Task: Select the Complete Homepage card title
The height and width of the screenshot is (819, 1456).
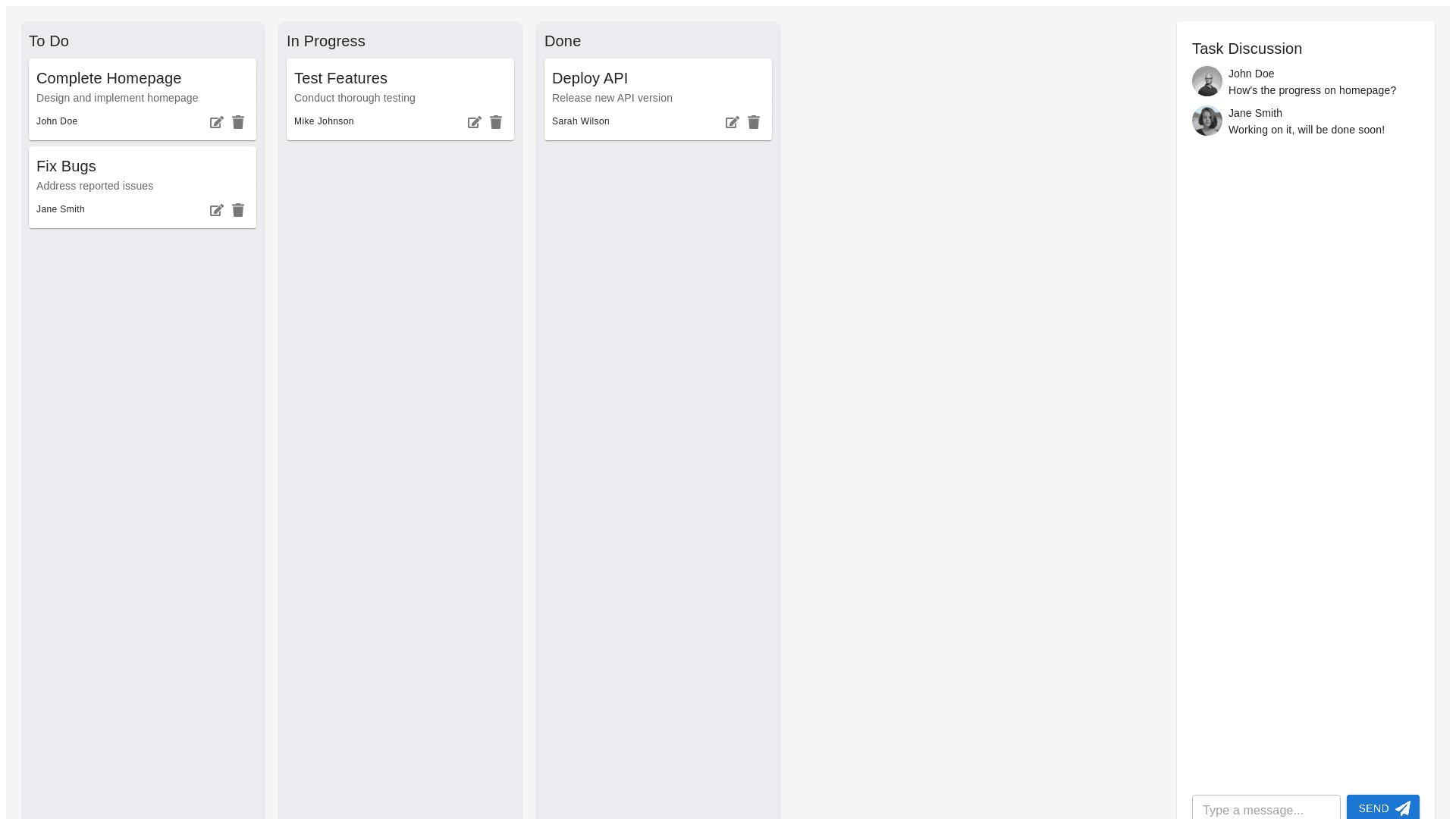Action: point(108,78)
